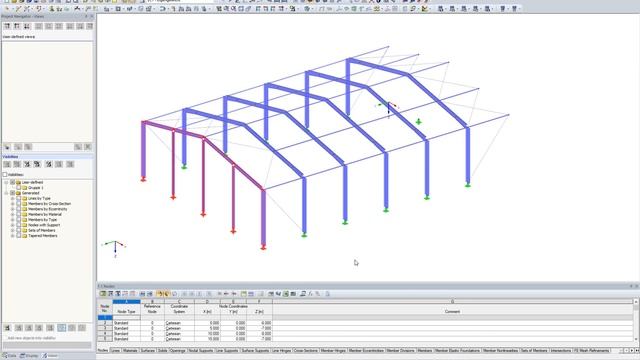This screenshot has height=360, width=640.
Task: Expand the Lines by Type node
Action: click(x=13, y=198)
